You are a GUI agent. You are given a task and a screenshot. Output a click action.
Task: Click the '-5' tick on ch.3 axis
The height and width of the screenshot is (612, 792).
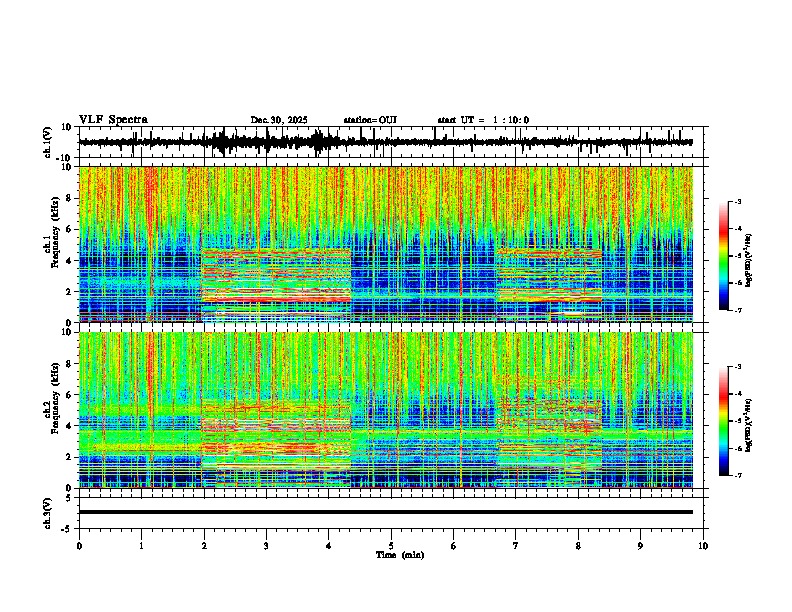point(68,528)
